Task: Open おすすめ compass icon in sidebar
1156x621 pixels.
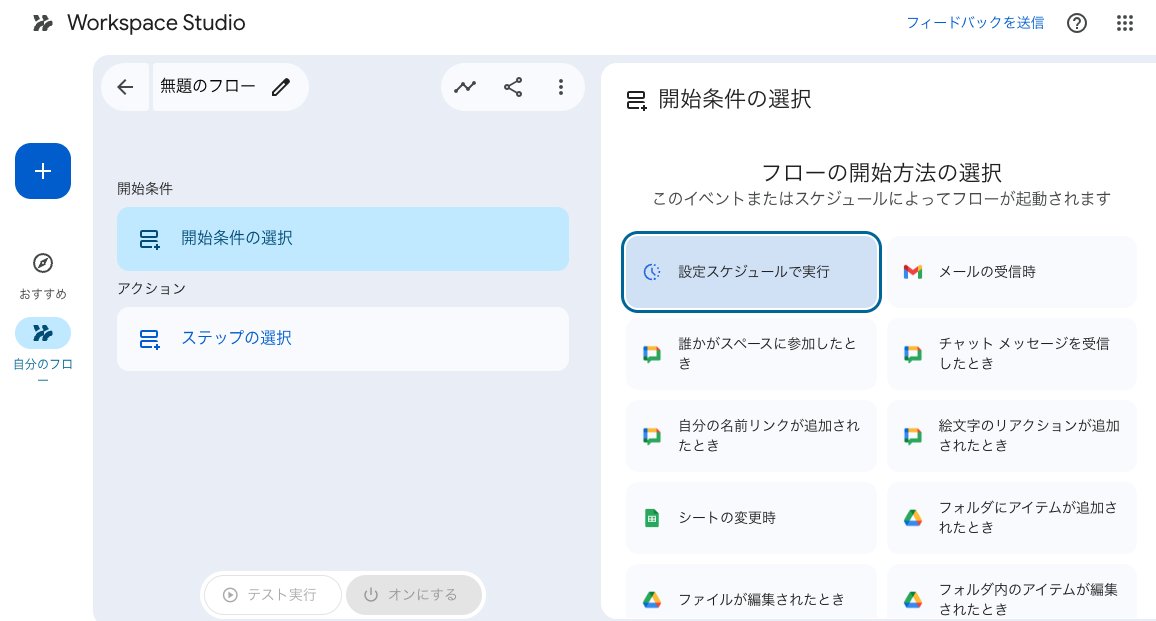Action: 43,263
